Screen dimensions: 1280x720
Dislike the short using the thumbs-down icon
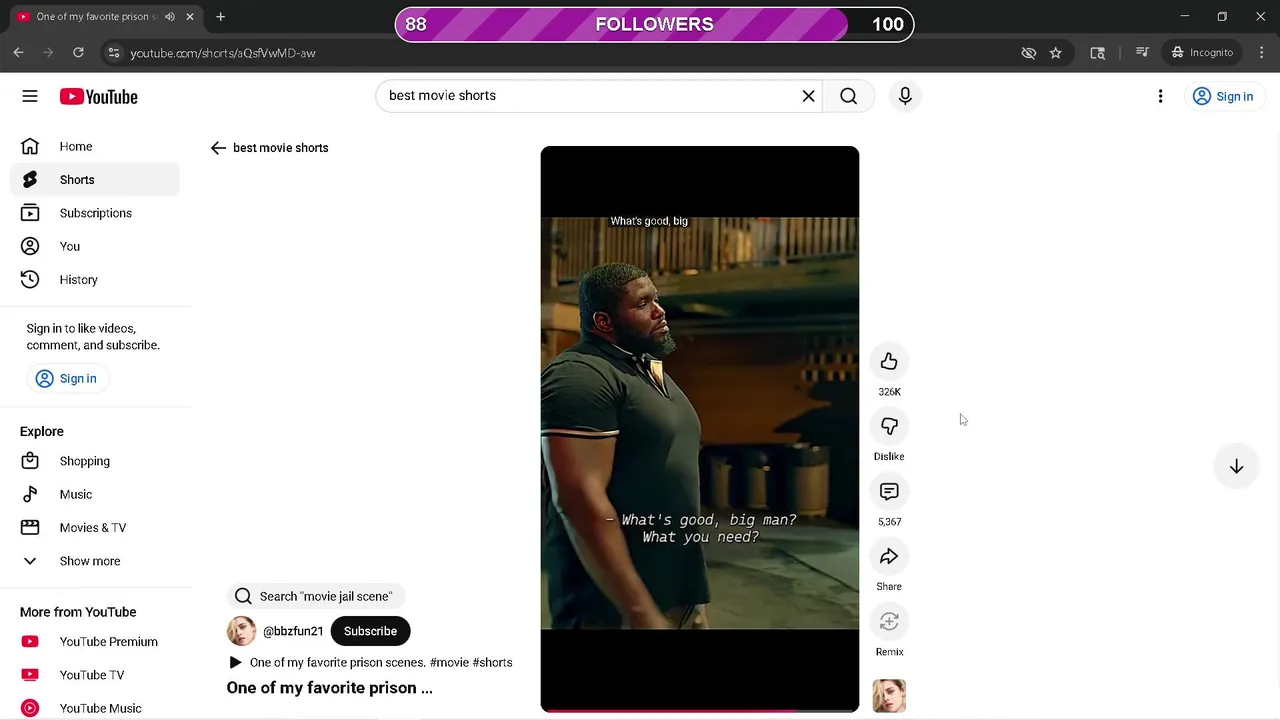pyautogui.click(x=889, y=426)
